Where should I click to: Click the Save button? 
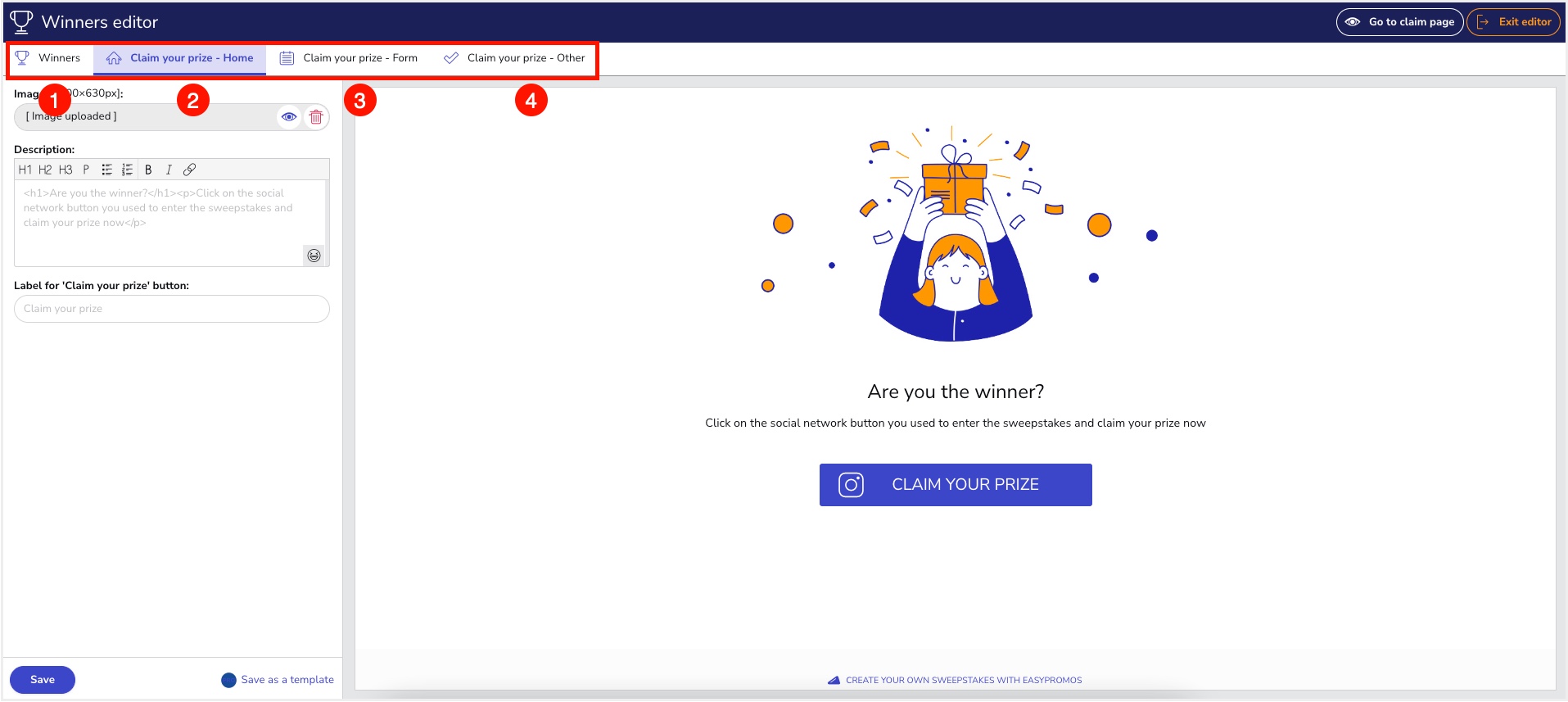(43, 680)
